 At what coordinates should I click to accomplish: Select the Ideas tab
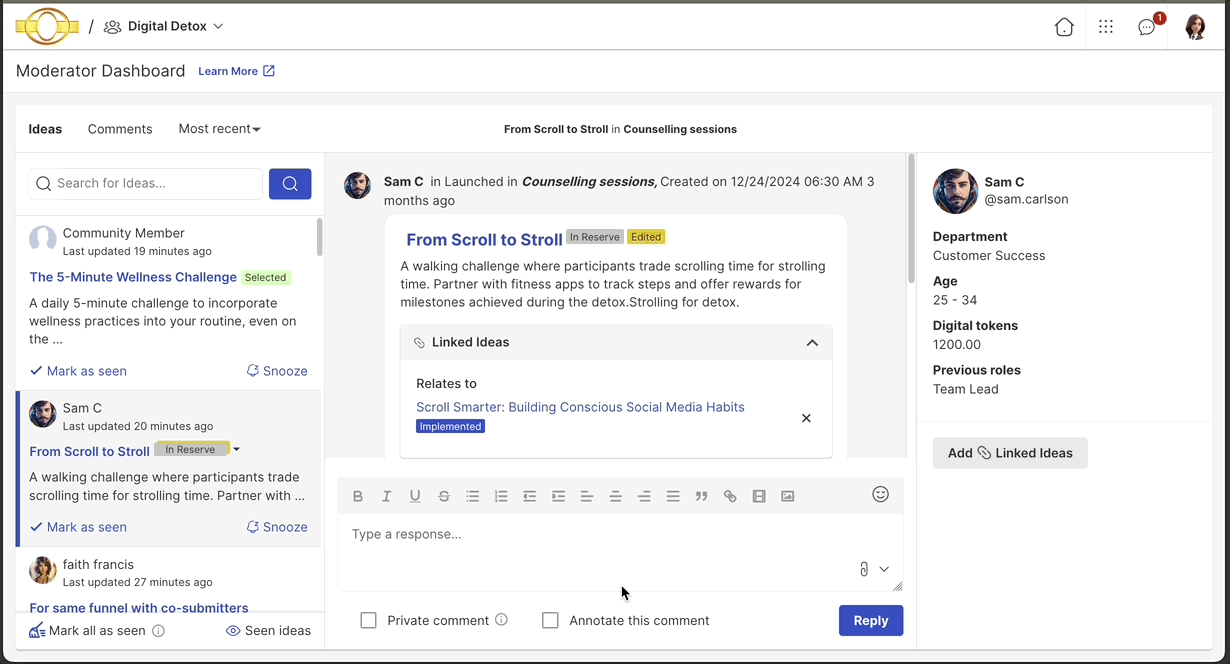click(x=45, y=129)
